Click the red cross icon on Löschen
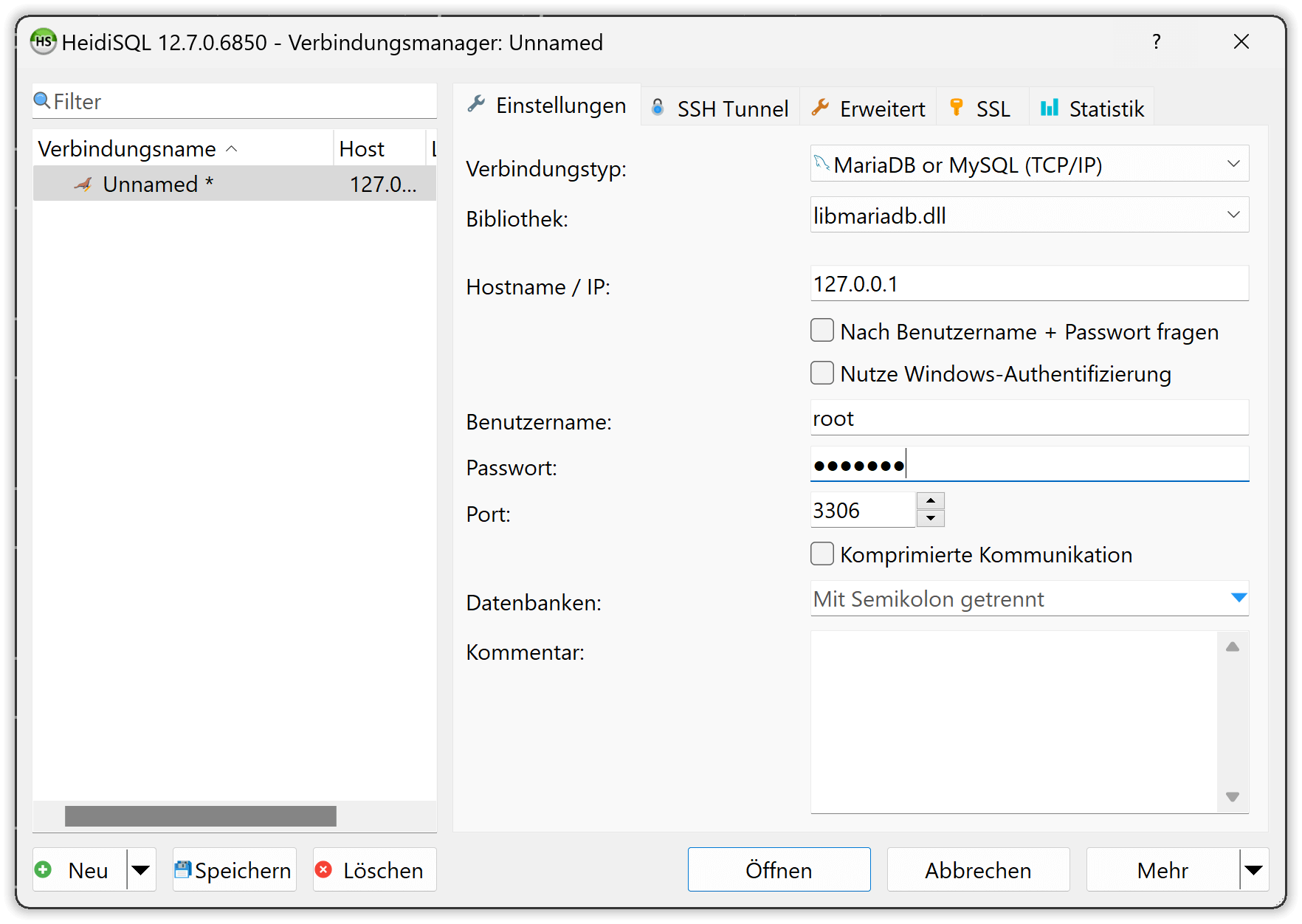 click(x=323, y=869)
